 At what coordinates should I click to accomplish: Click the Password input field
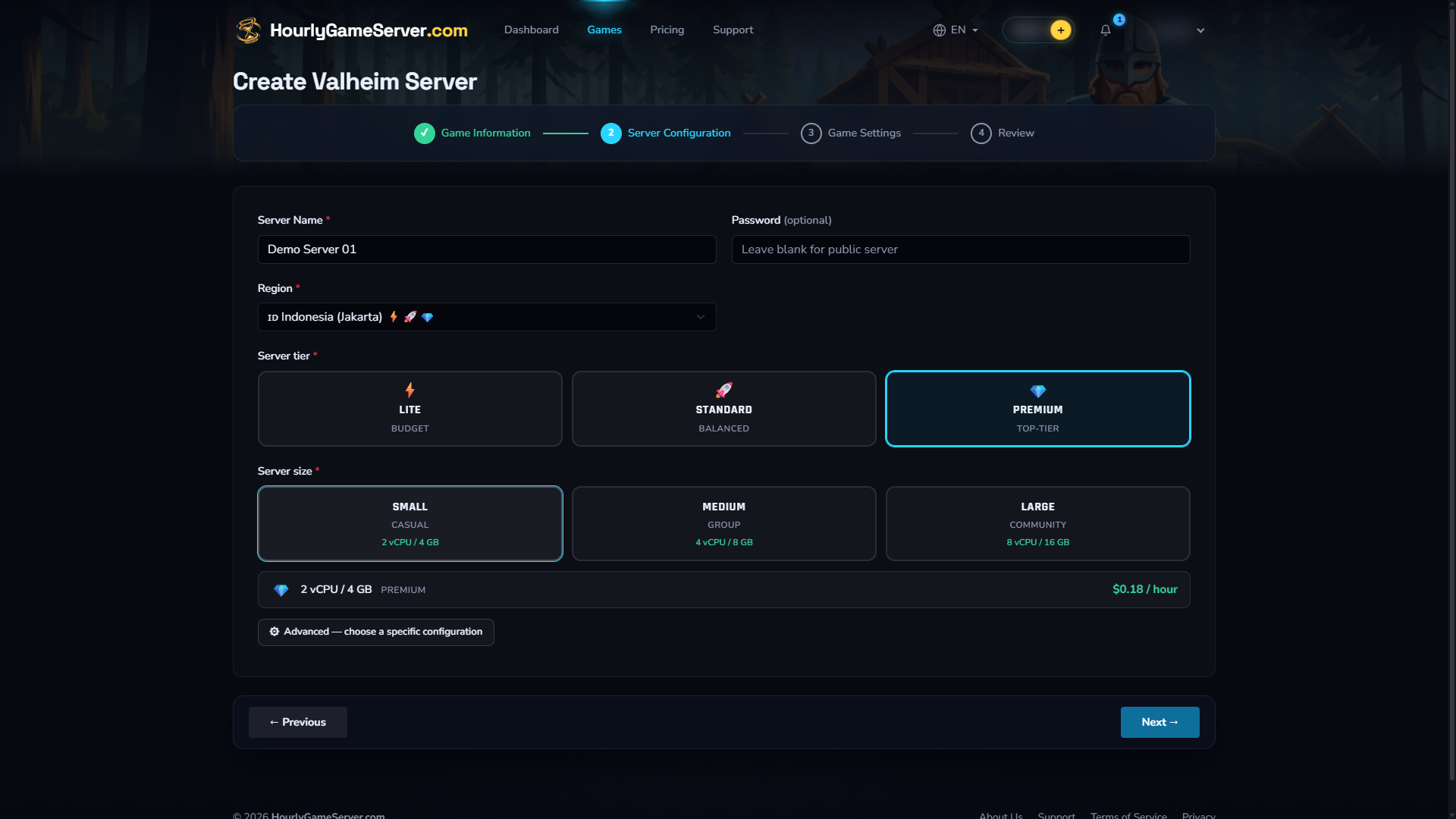(961, 249)
